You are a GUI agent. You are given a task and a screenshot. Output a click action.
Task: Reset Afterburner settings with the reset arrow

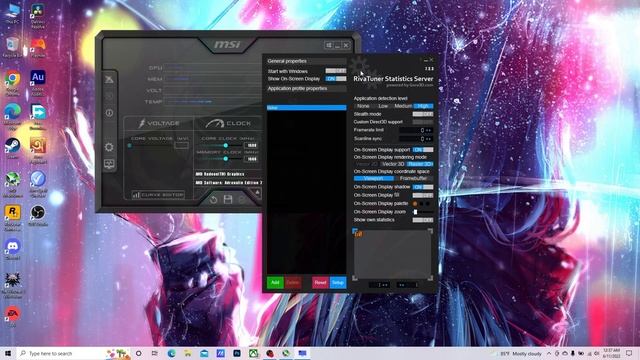tap(213, 200)
